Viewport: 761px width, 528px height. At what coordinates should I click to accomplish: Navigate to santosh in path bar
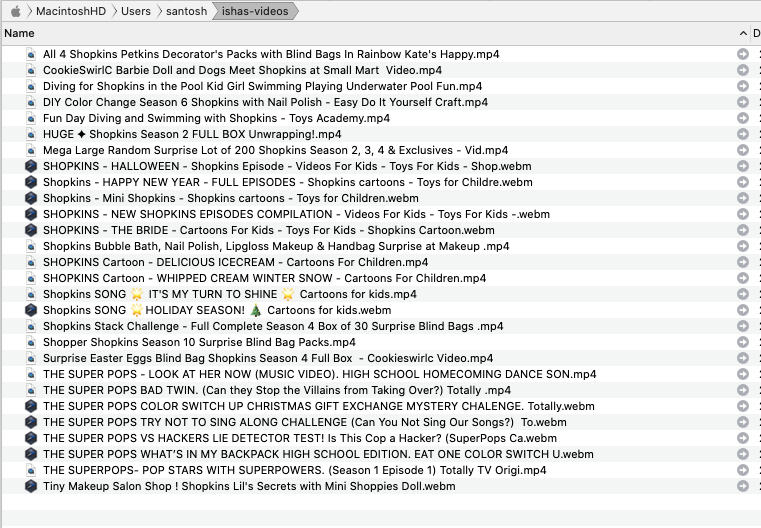186,11
